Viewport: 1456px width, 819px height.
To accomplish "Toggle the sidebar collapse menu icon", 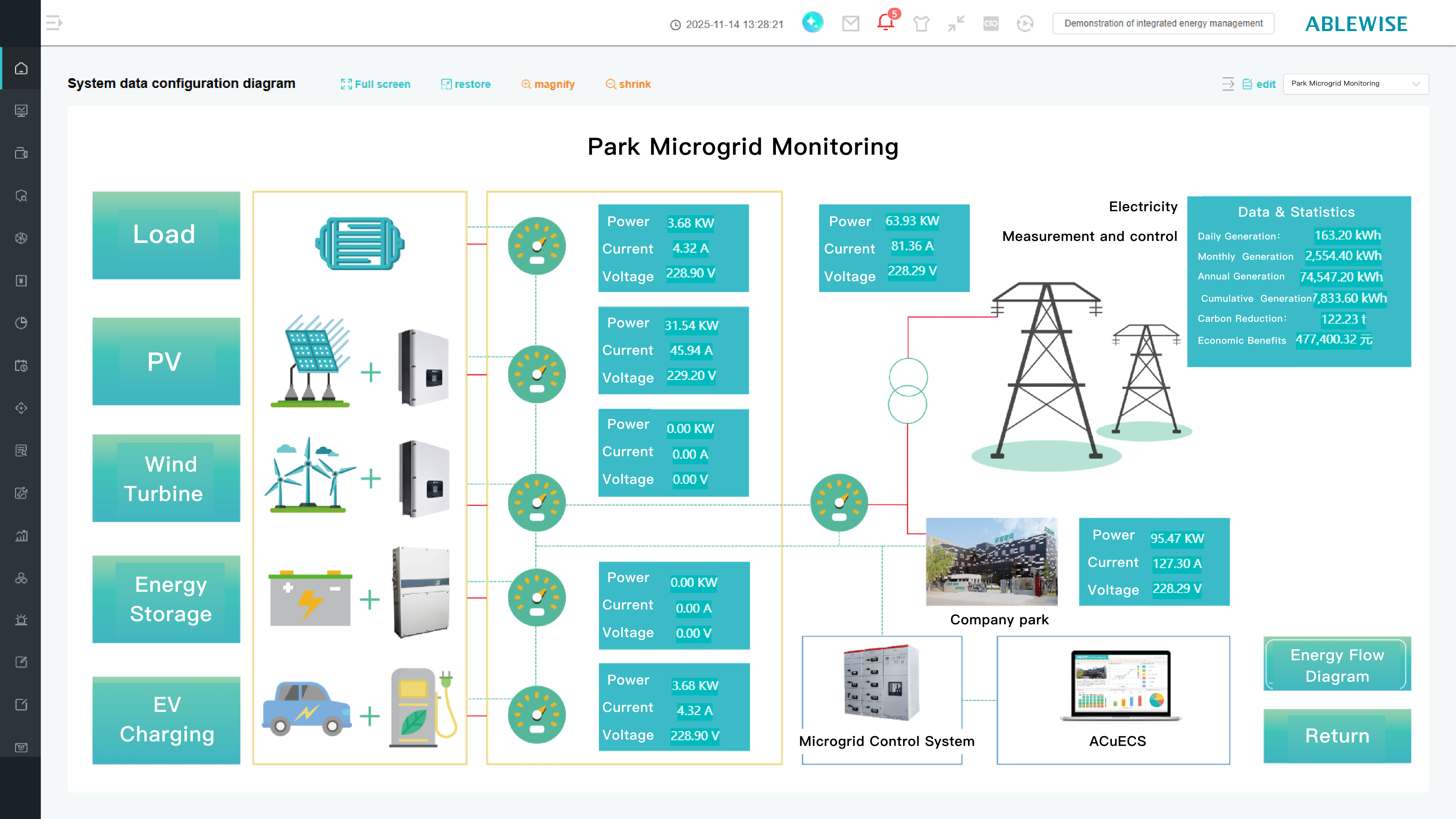I will (54, 23).
